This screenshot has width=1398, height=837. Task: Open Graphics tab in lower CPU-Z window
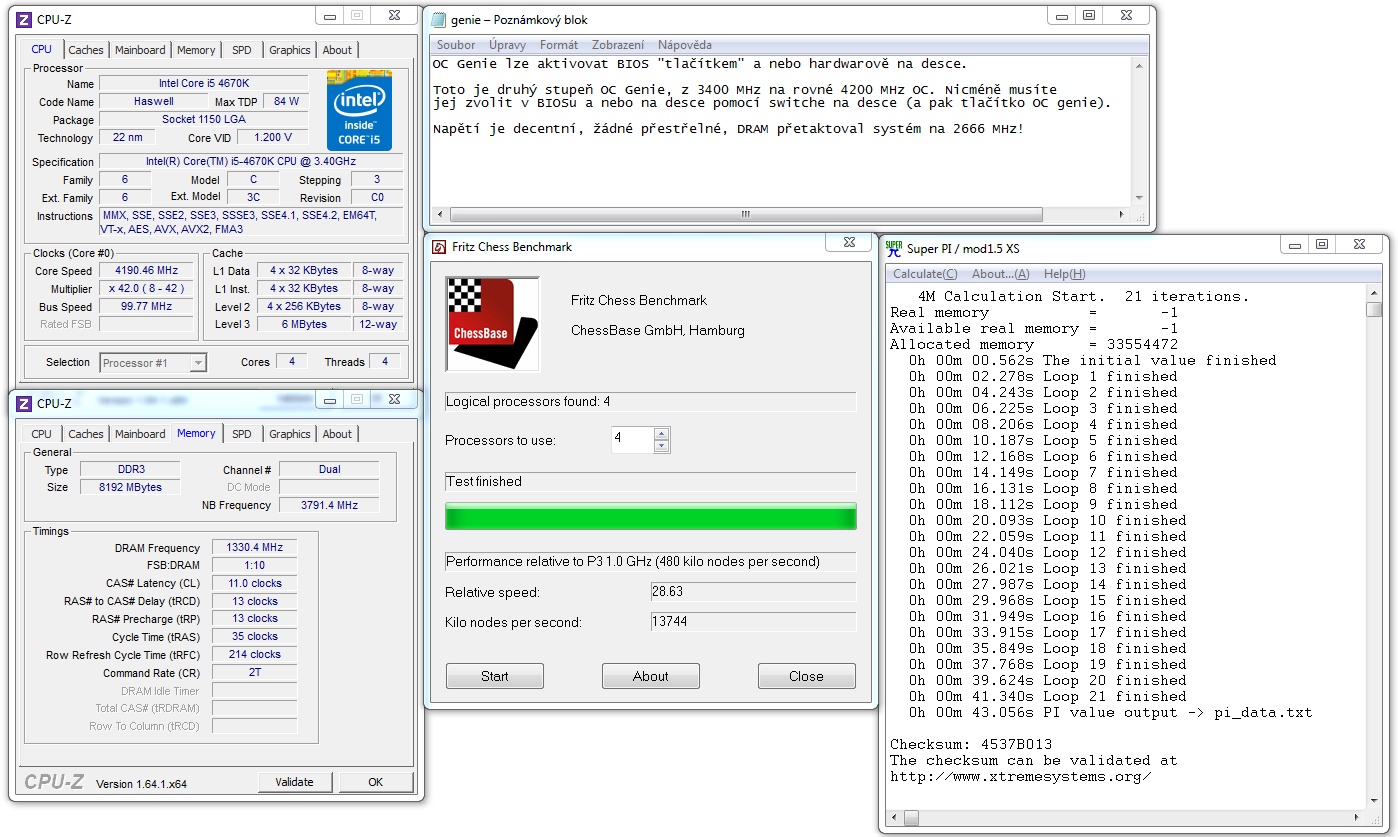(290, 434)
